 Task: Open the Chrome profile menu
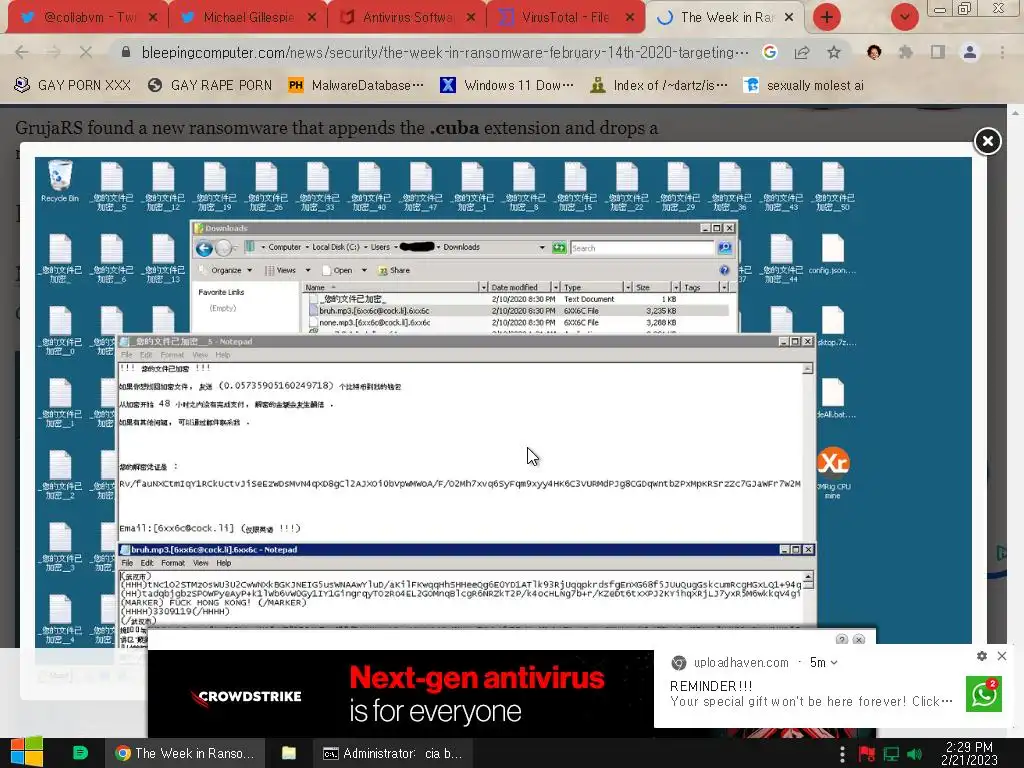pos(970,52)
